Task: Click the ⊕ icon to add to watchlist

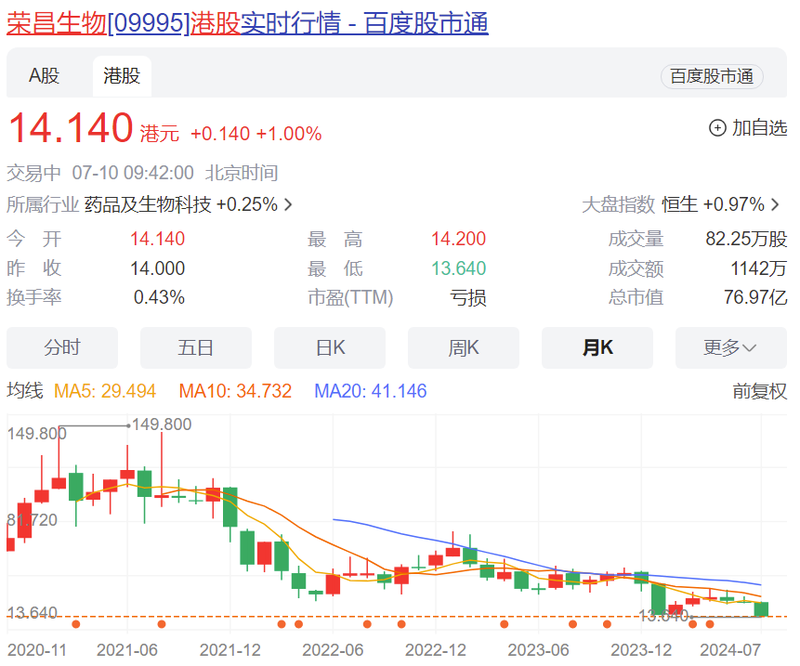Action: 716,128
